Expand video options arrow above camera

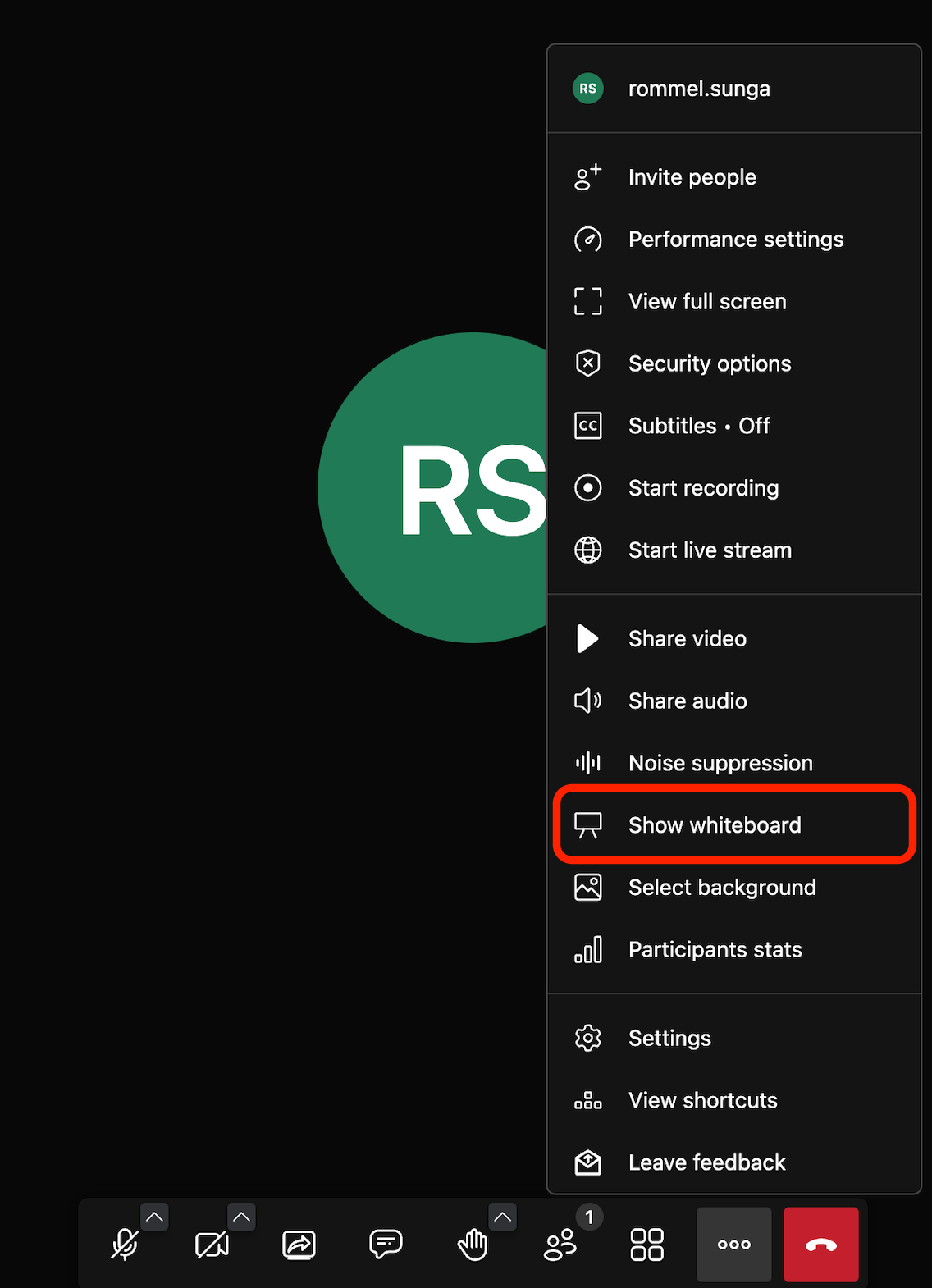coord(241,1217)
